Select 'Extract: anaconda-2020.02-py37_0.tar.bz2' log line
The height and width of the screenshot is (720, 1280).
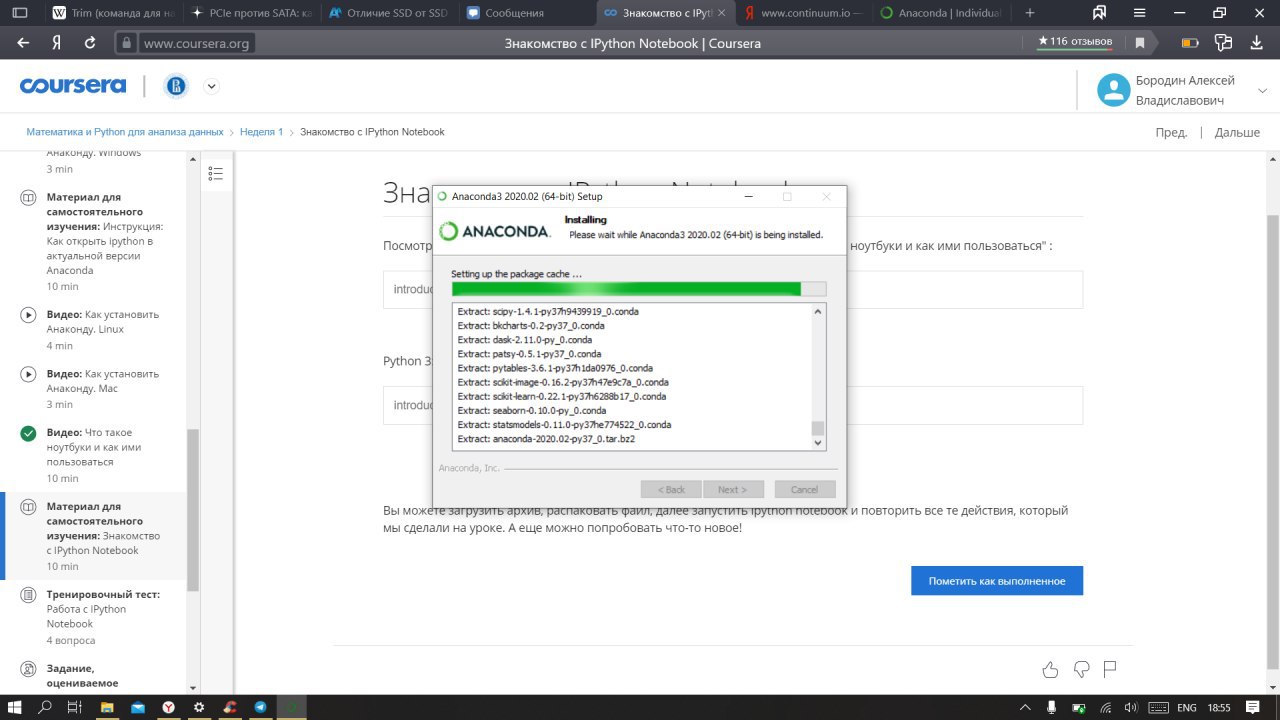pos(546,439)
